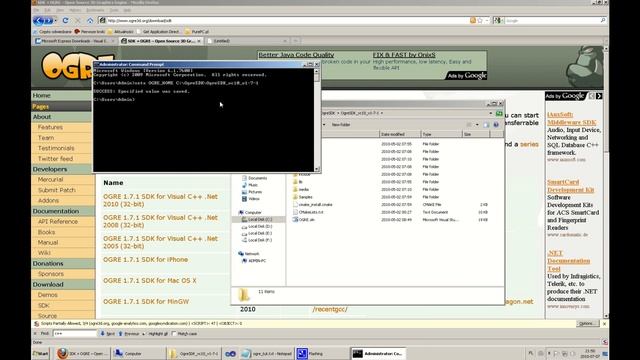Image resolution: width=640 pixels, height=360 pixels.
Task: Open Explorer view options dropdown arrow
Action: 477,124
